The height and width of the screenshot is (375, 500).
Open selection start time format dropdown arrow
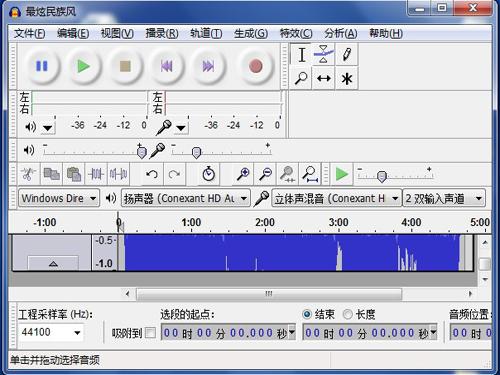pyautogui.click(x=292, y=332)
